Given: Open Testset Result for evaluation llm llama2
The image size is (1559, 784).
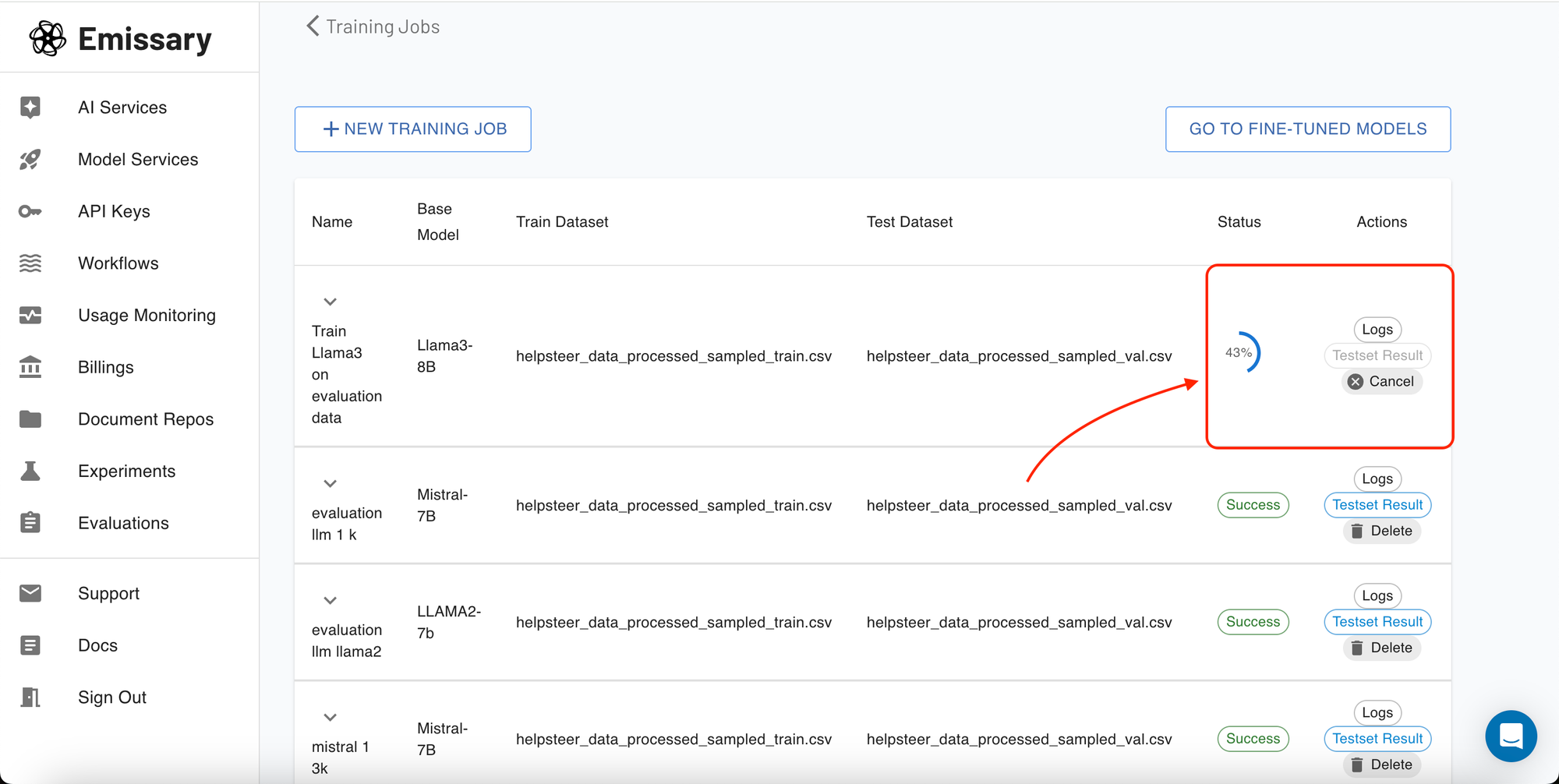Looking at the screenshot, I should click(1377, 622).
